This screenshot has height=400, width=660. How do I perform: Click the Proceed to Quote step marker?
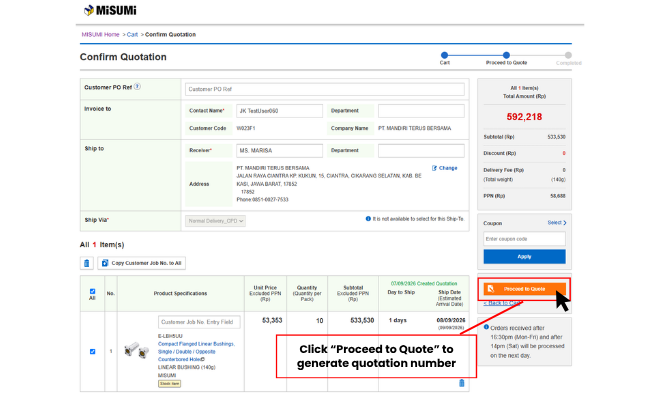(x=506, y=55)
